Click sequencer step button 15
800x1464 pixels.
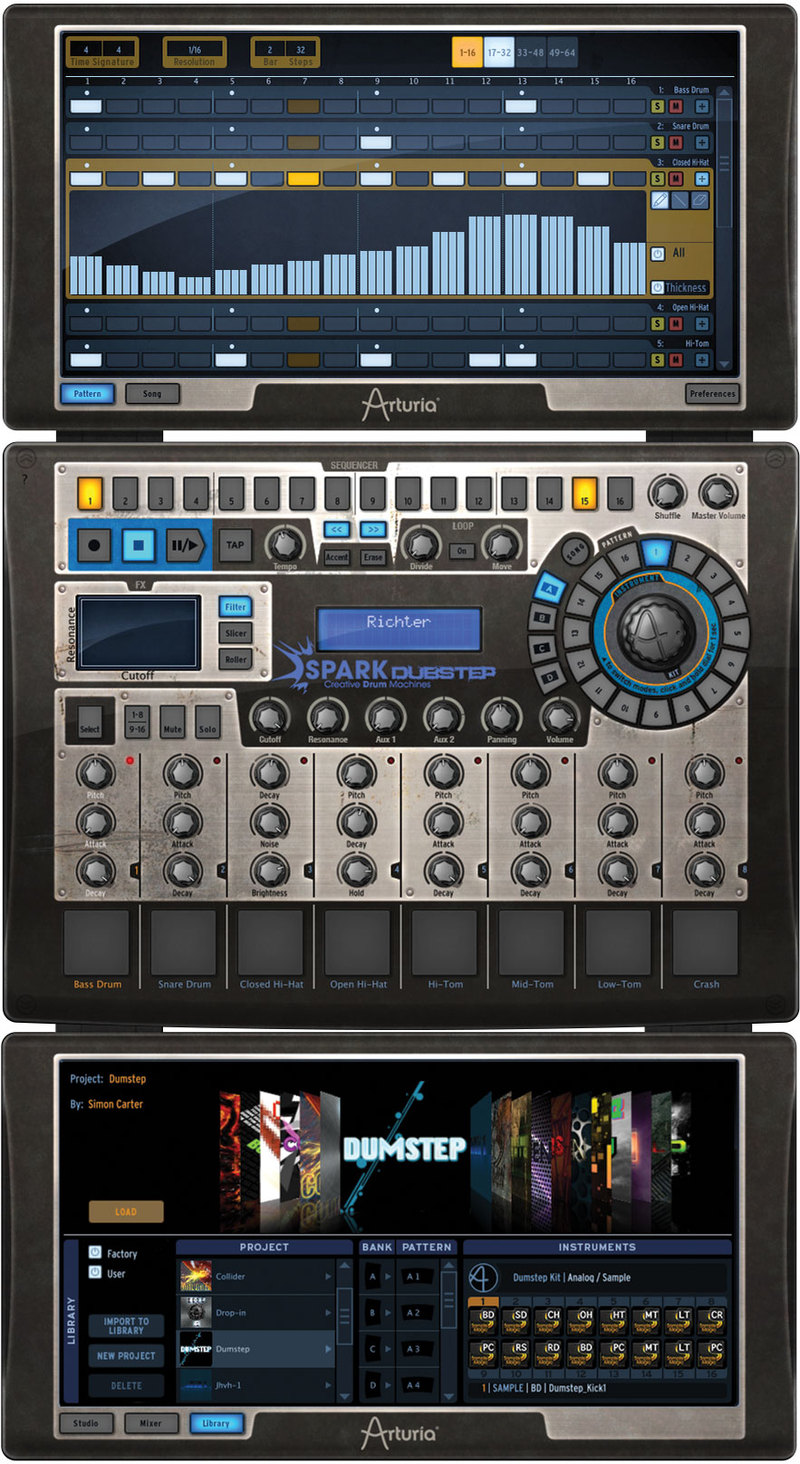tap(585, 493)
